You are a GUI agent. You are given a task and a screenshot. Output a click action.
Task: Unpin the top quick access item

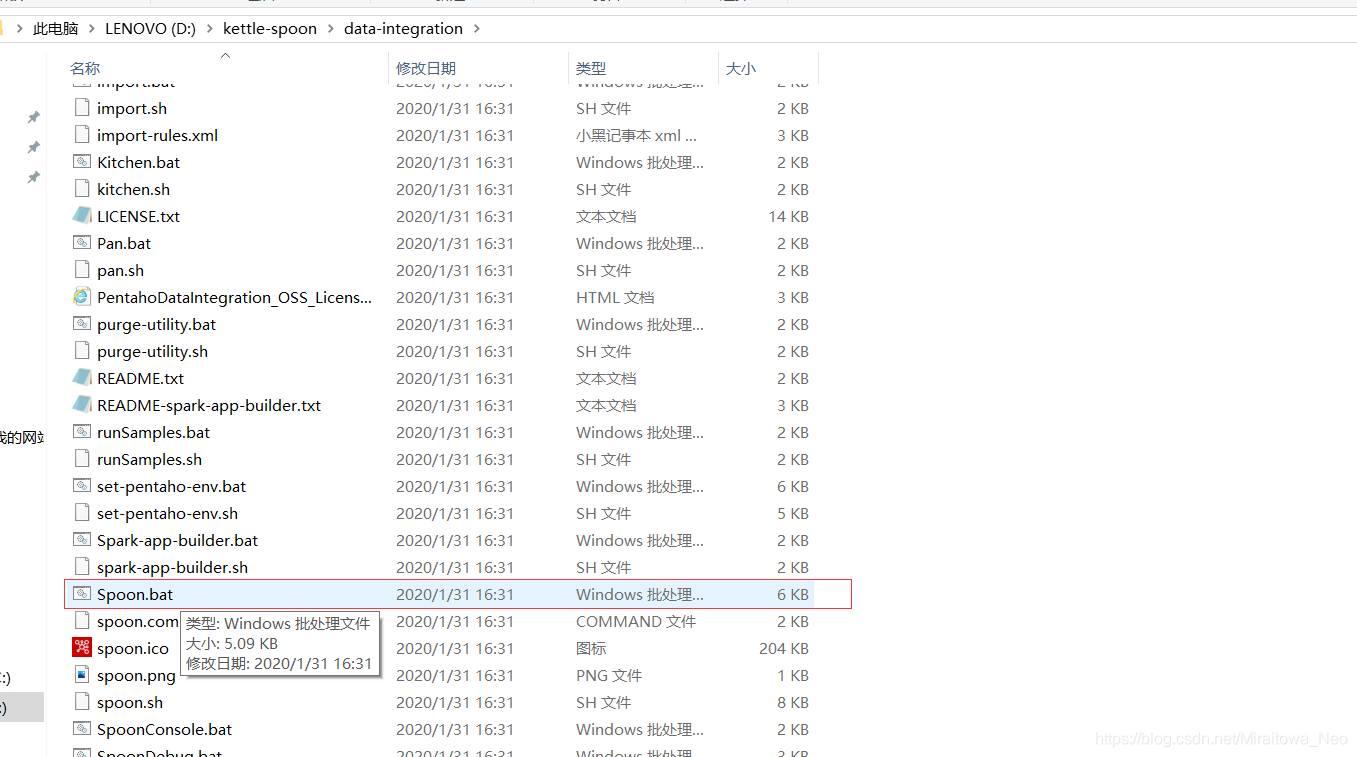coord(33,117)
